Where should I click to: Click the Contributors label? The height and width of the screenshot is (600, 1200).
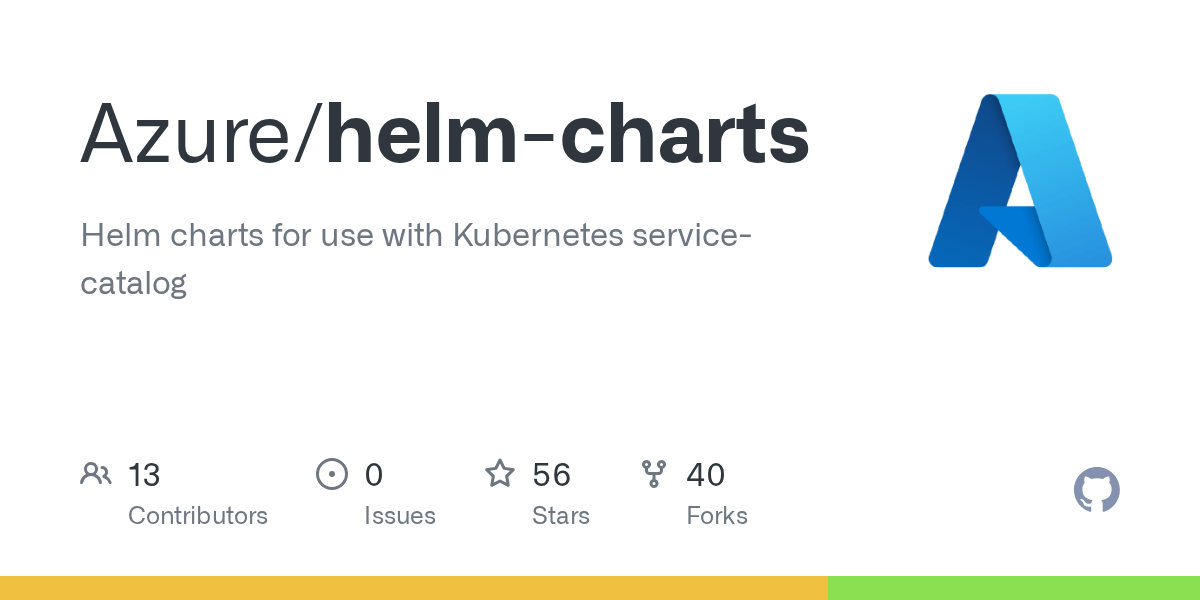198,516
